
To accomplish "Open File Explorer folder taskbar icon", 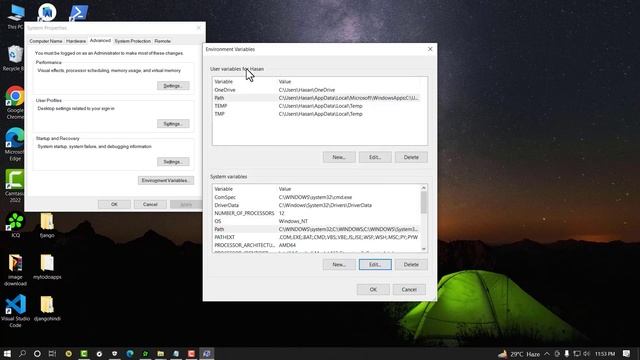I will pyautogui.click(x=160, y=353).
